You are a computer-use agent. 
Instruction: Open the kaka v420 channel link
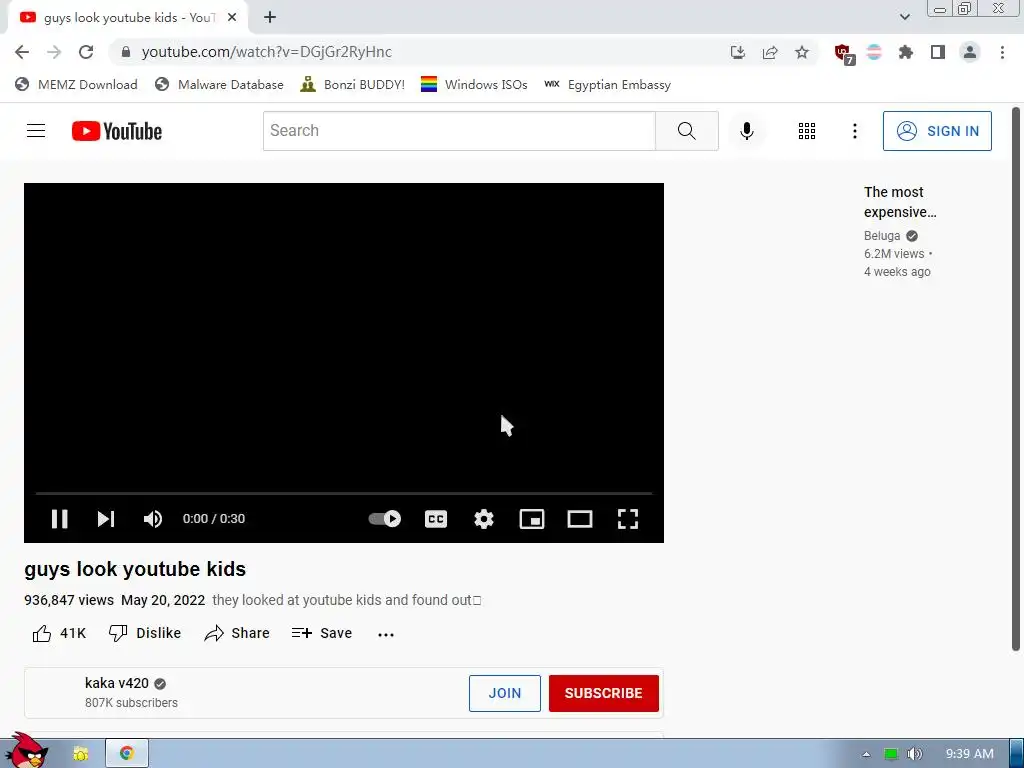[x=117, y=683]
